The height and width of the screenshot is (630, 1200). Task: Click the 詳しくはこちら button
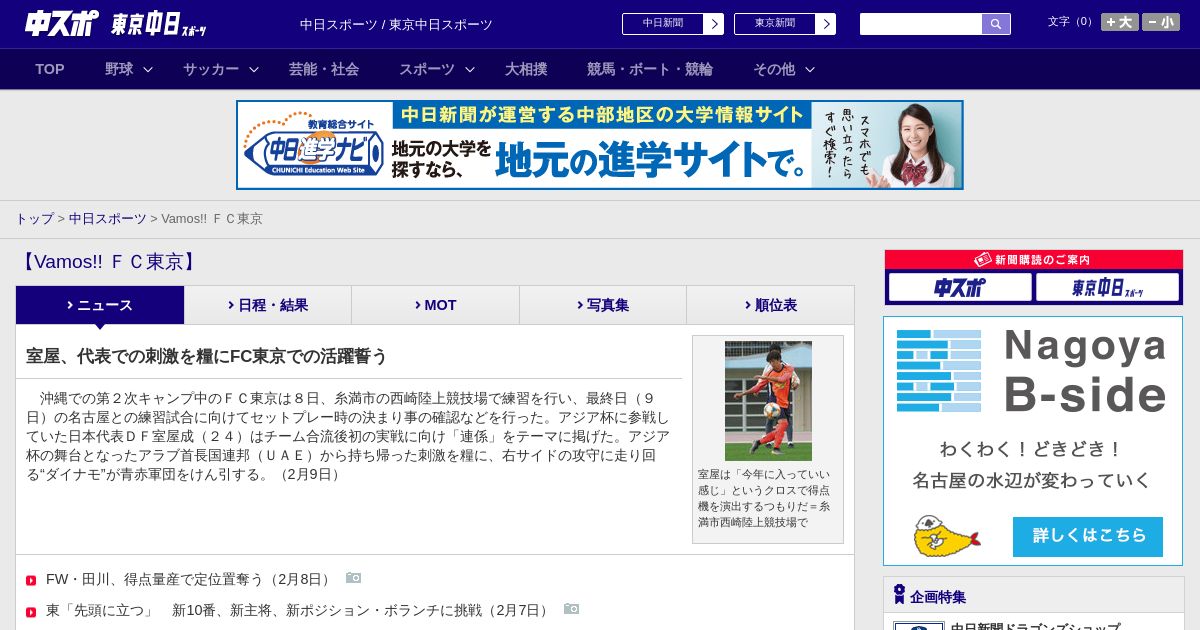pos(1088,536)
